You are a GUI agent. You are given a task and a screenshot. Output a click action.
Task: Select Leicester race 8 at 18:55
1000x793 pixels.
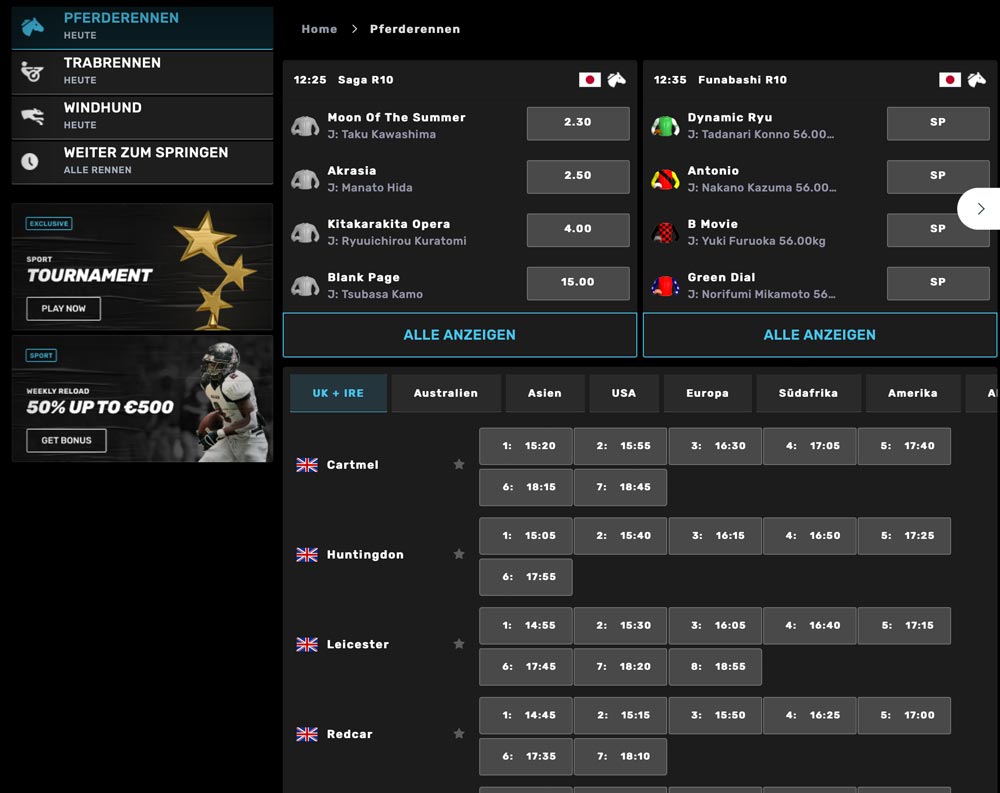[715, 667]
